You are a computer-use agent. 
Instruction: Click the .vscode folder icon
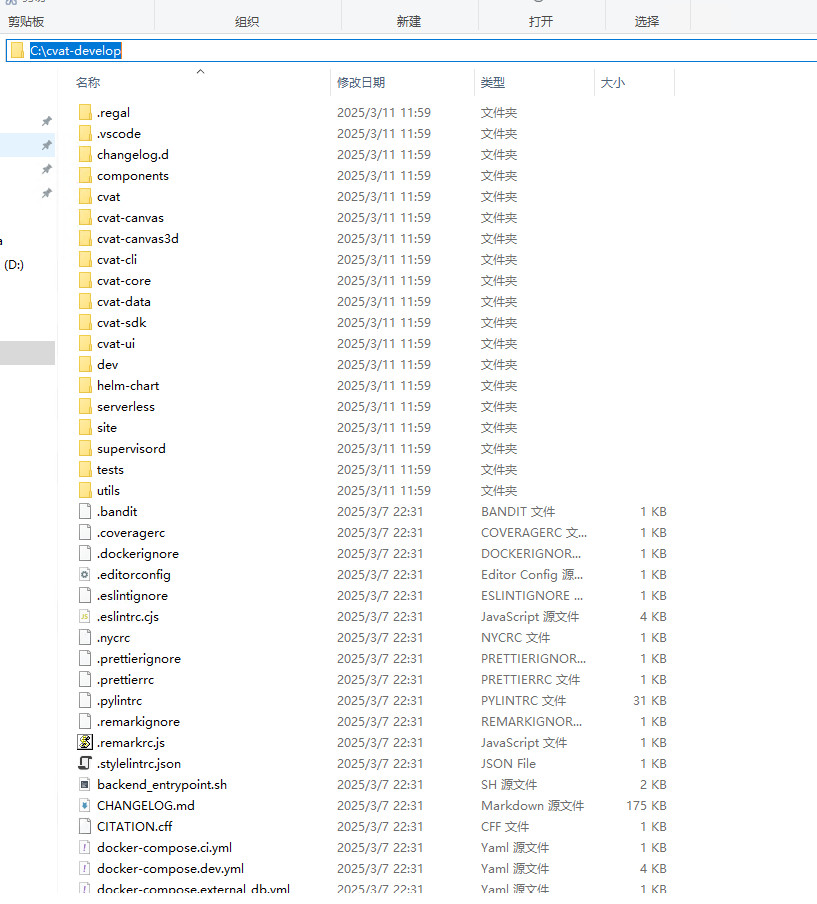pos(85,133)
